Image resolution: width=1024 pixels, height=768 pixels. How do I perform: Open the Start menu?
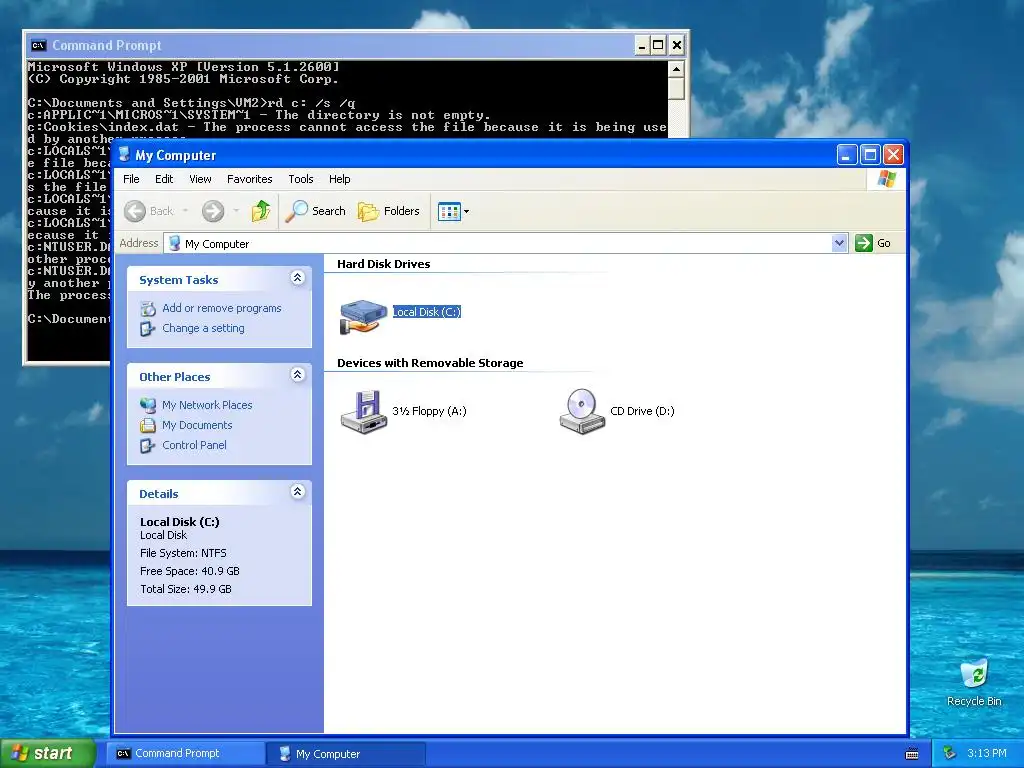coord(47,754)
